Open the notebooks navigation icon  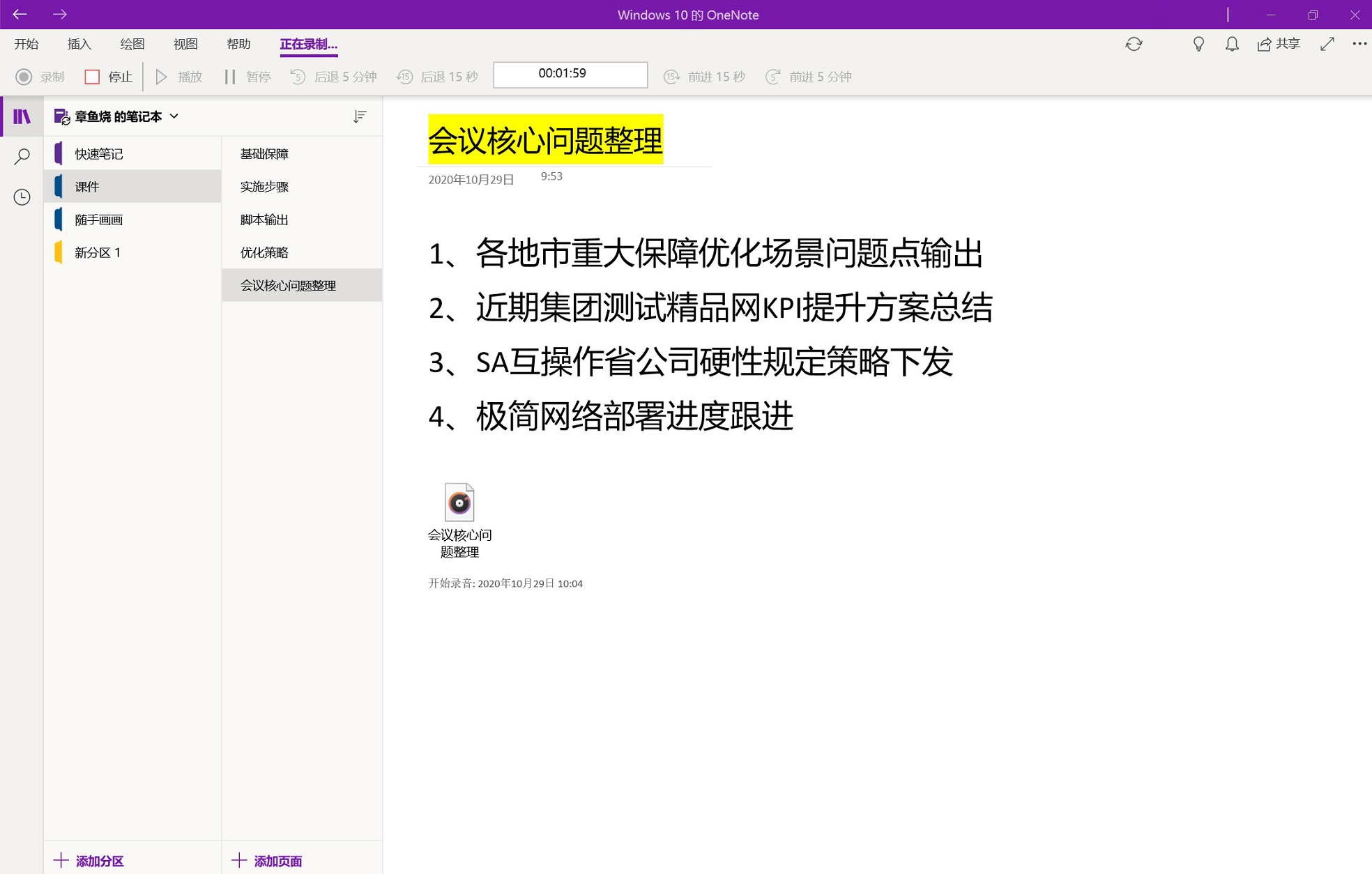point(22,116)
